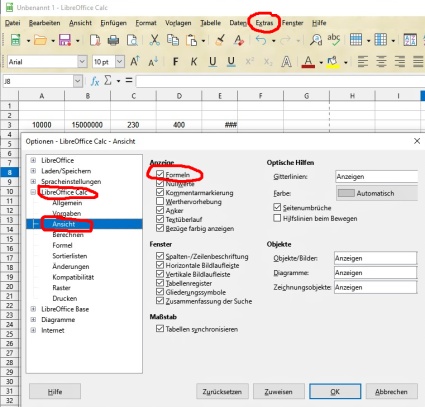Click the Center Horizontally icon
The width and height of the screenshot is (425, 407).
click(381, 62)
